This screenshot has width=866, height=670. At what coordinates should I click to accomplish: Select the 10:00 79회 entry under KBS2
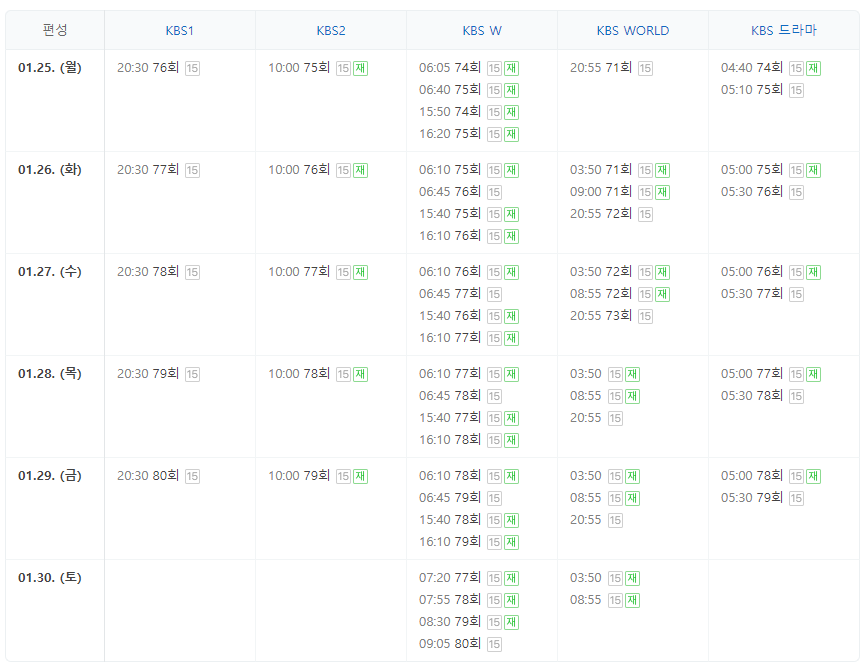(299, 476)
